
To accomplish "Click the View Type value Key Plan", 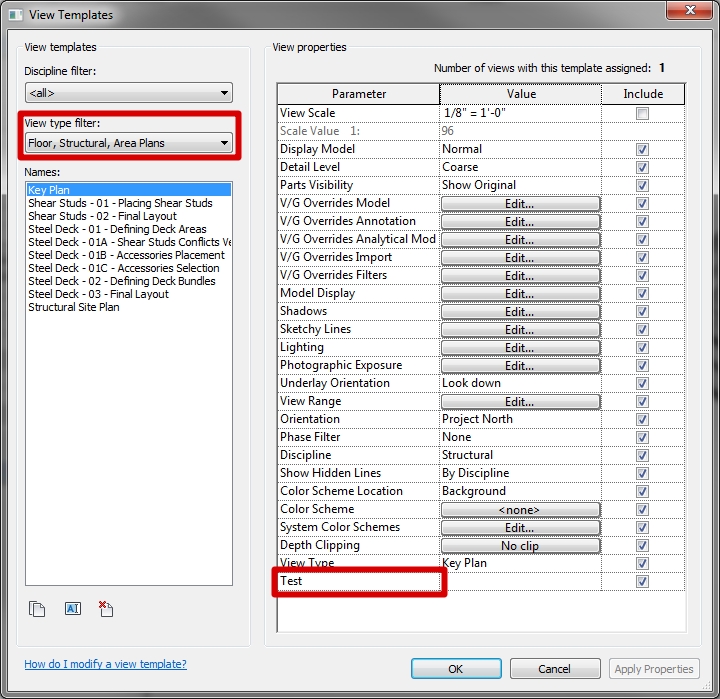I will point(520,563).
